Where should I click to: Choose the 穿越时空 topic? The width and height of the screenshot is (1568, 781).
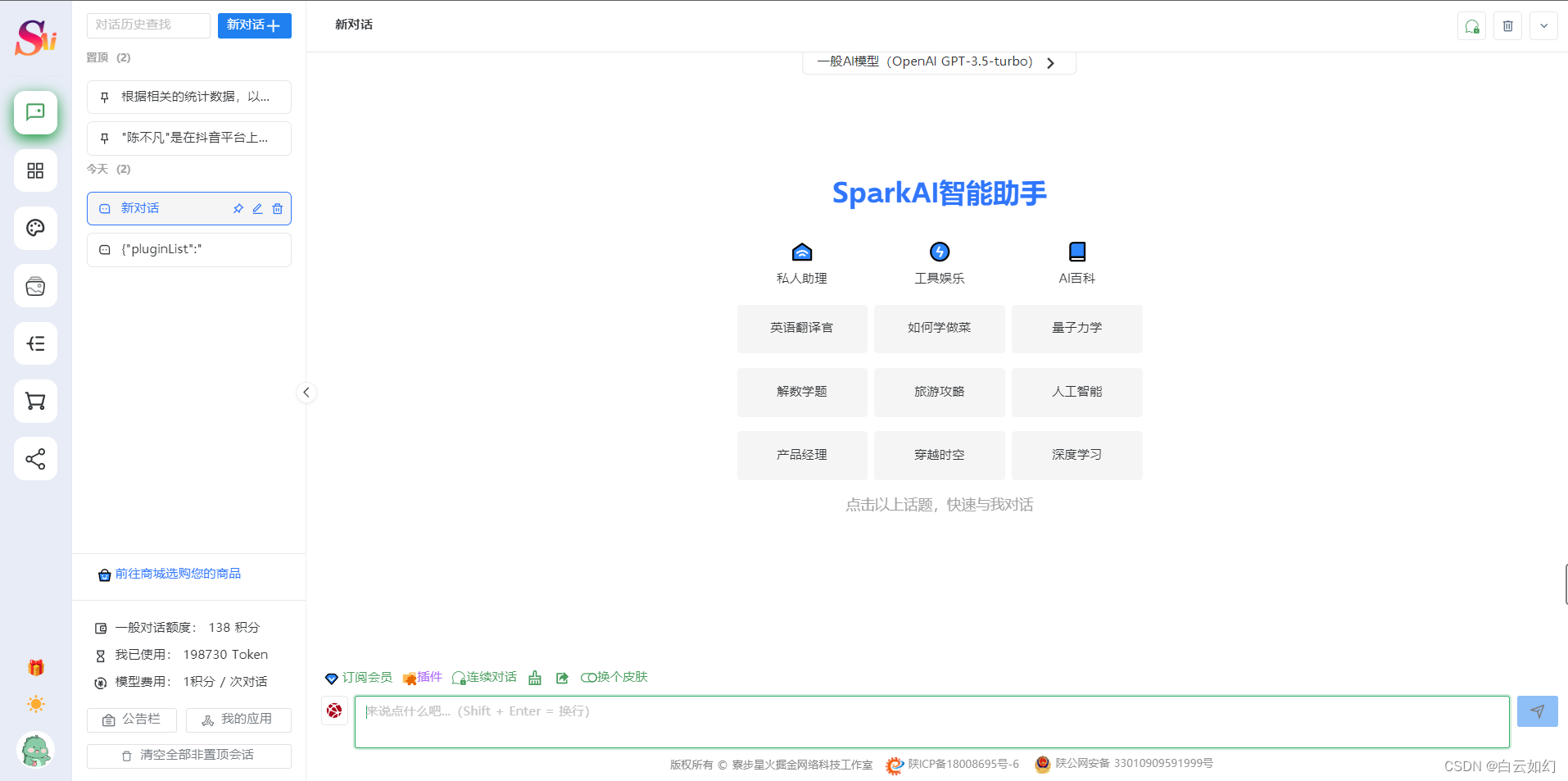(x=940, y=456)
